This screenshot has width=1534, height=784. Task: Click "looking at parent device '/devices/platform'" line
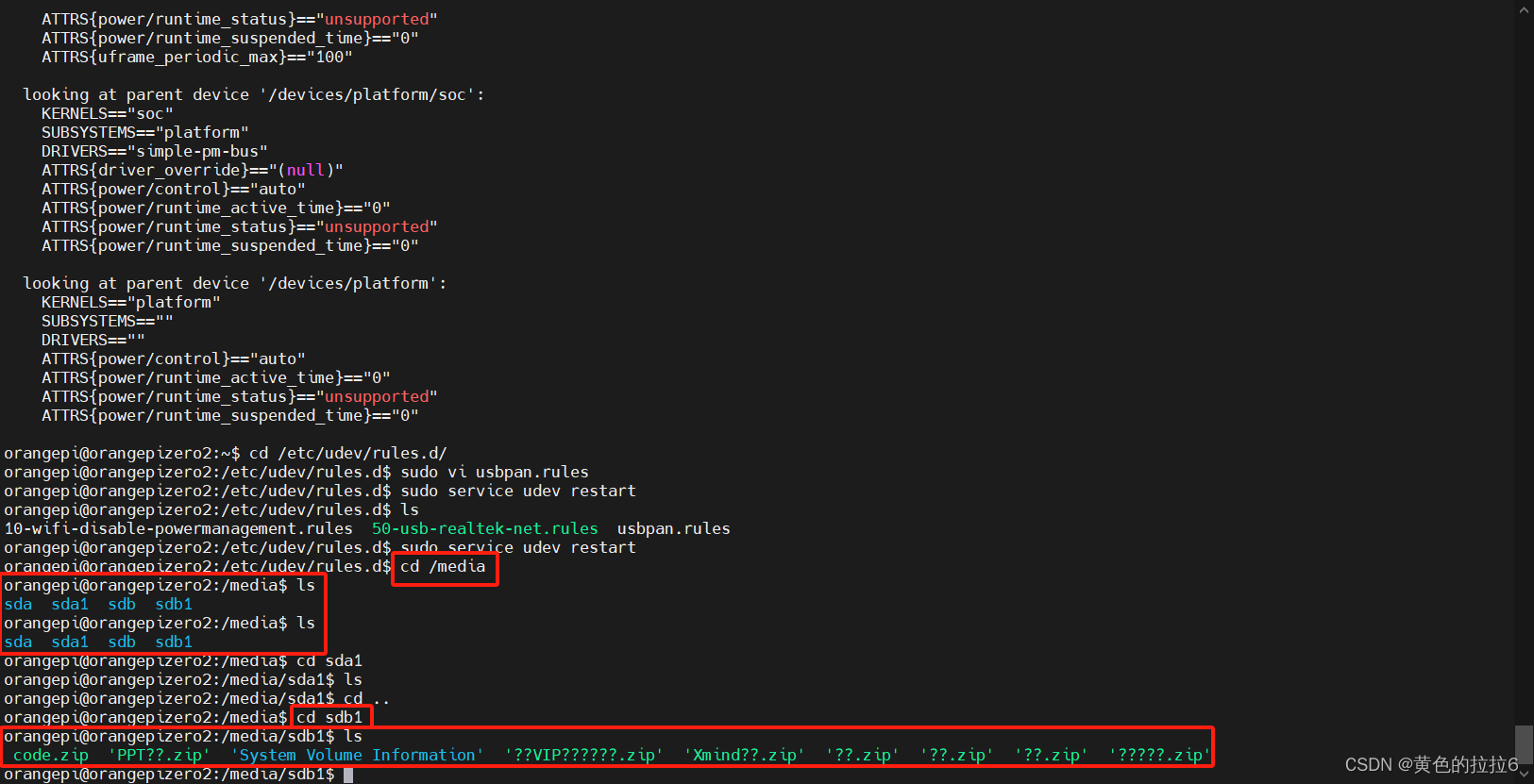(235, 283)
